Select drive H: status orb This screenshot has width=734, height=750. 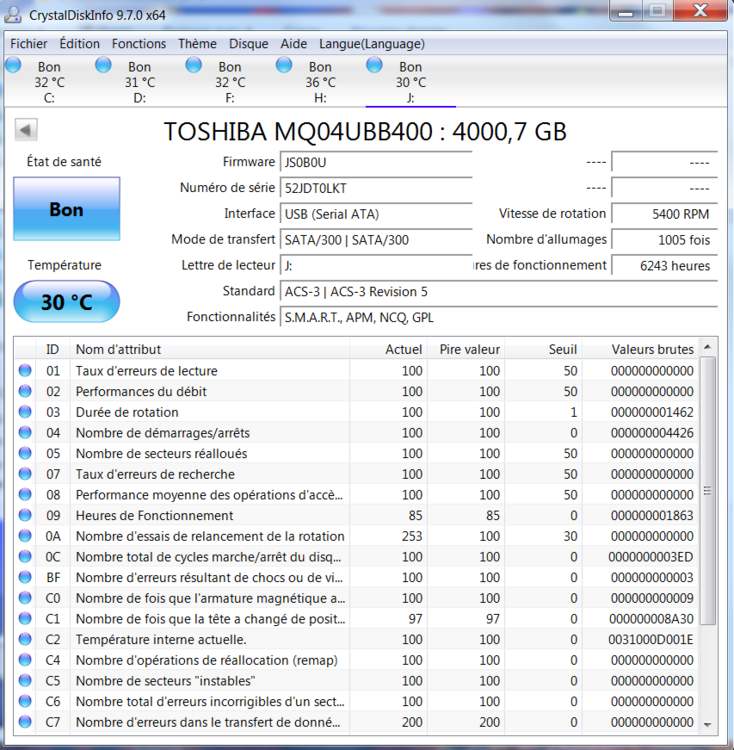click(x=284, y=66)
